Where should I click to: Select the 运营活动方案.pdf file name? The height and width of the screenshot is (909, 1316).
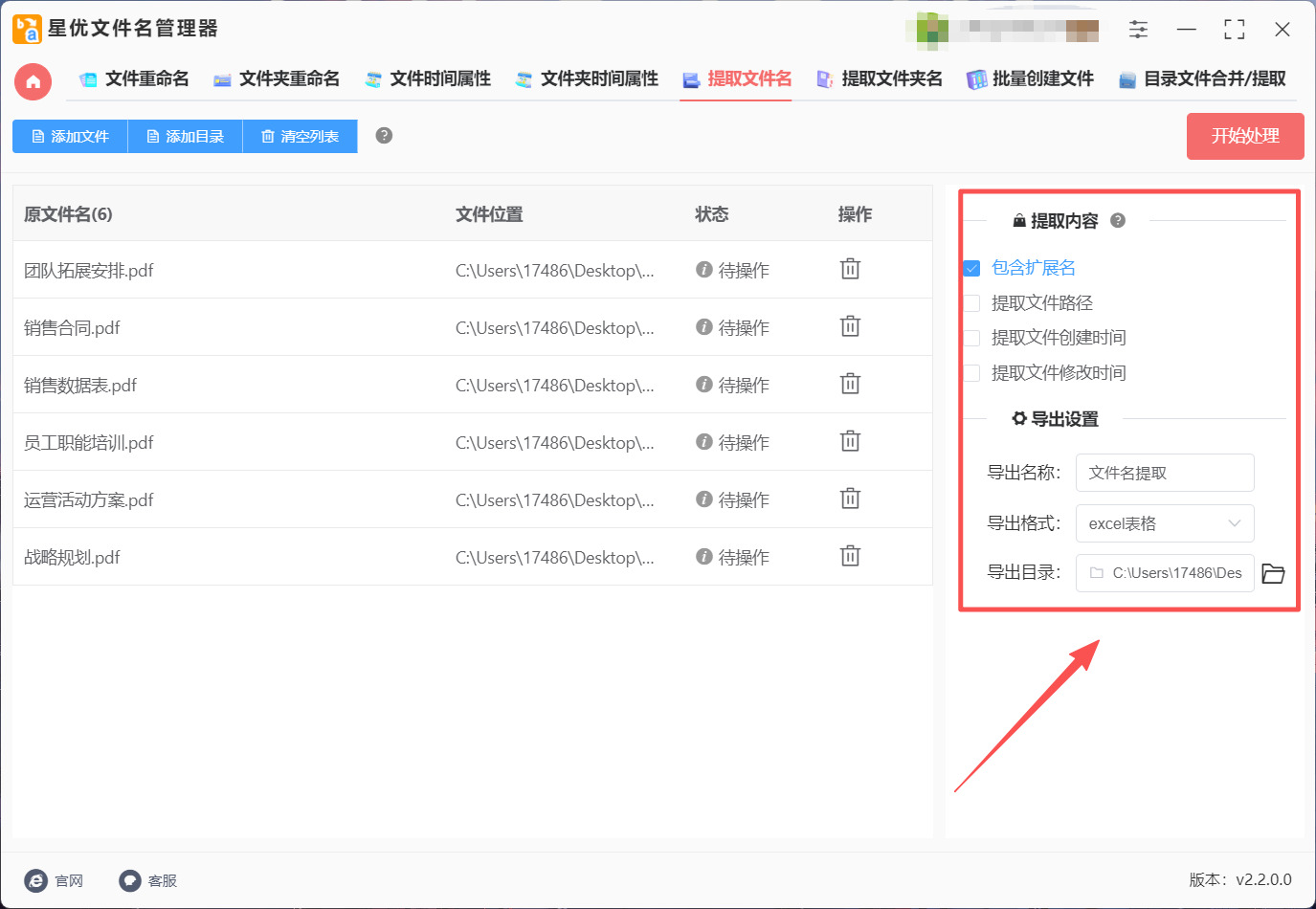click(89, 499)
